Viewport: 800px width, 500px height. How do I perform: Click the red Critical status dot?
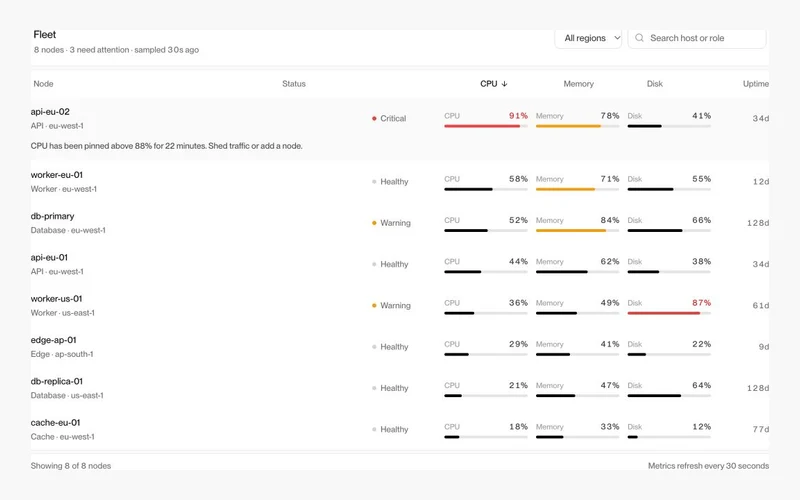(x=374, y=118)
